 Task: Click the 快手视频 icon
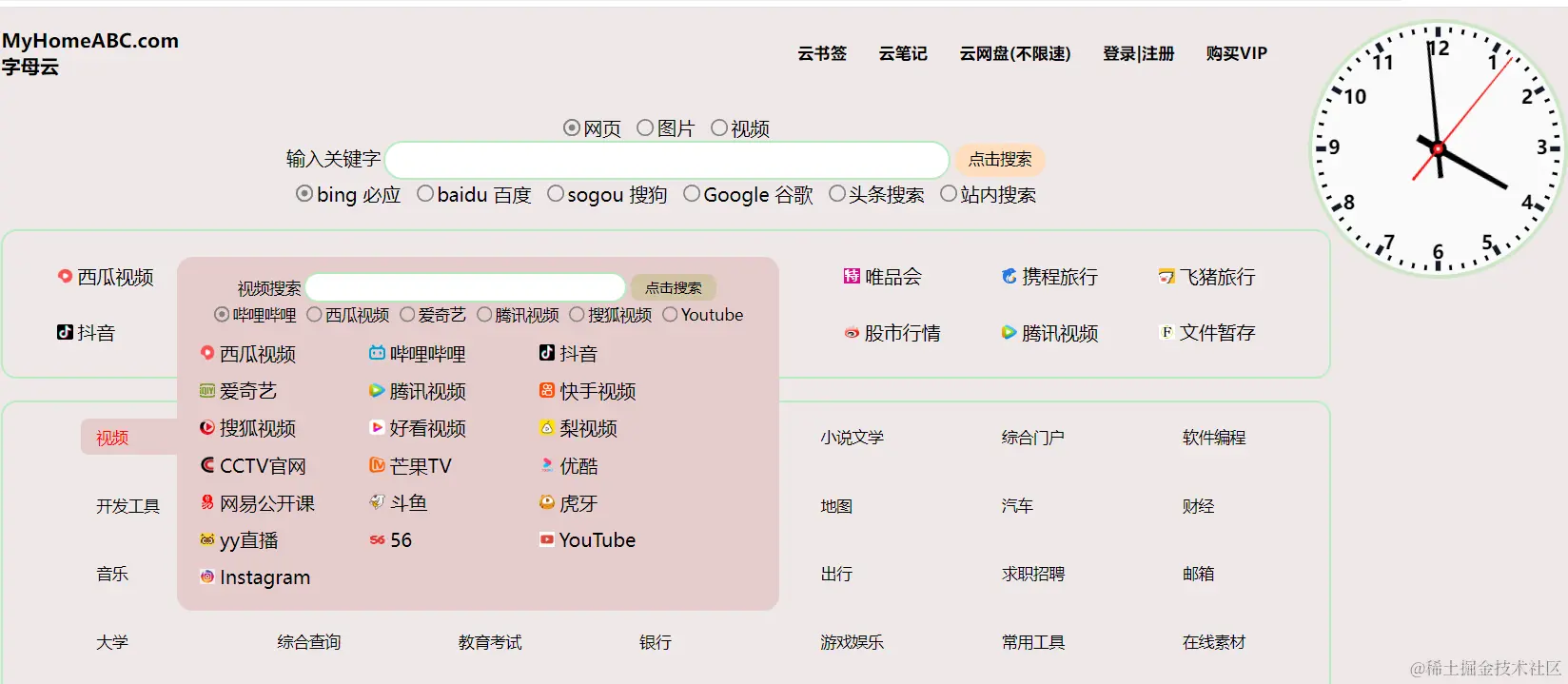click(x=547, y=390)
